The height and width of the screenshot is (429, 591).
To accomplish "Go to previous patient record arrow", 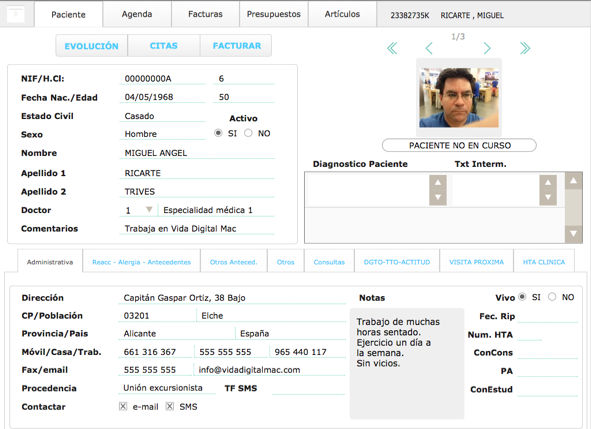I will click(429, 48).
